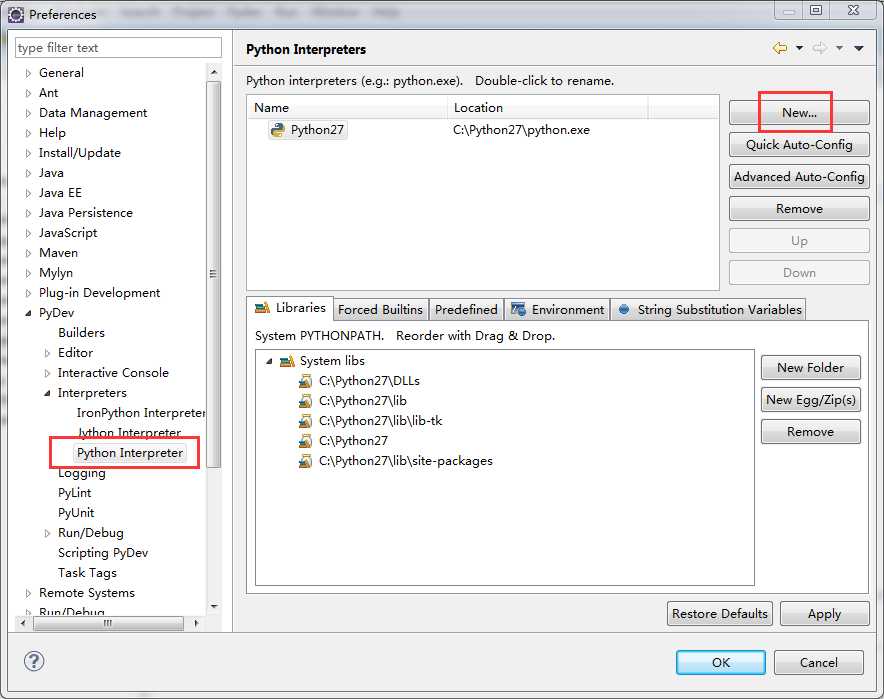Expand the Interactive Console node

coord(47,373)
